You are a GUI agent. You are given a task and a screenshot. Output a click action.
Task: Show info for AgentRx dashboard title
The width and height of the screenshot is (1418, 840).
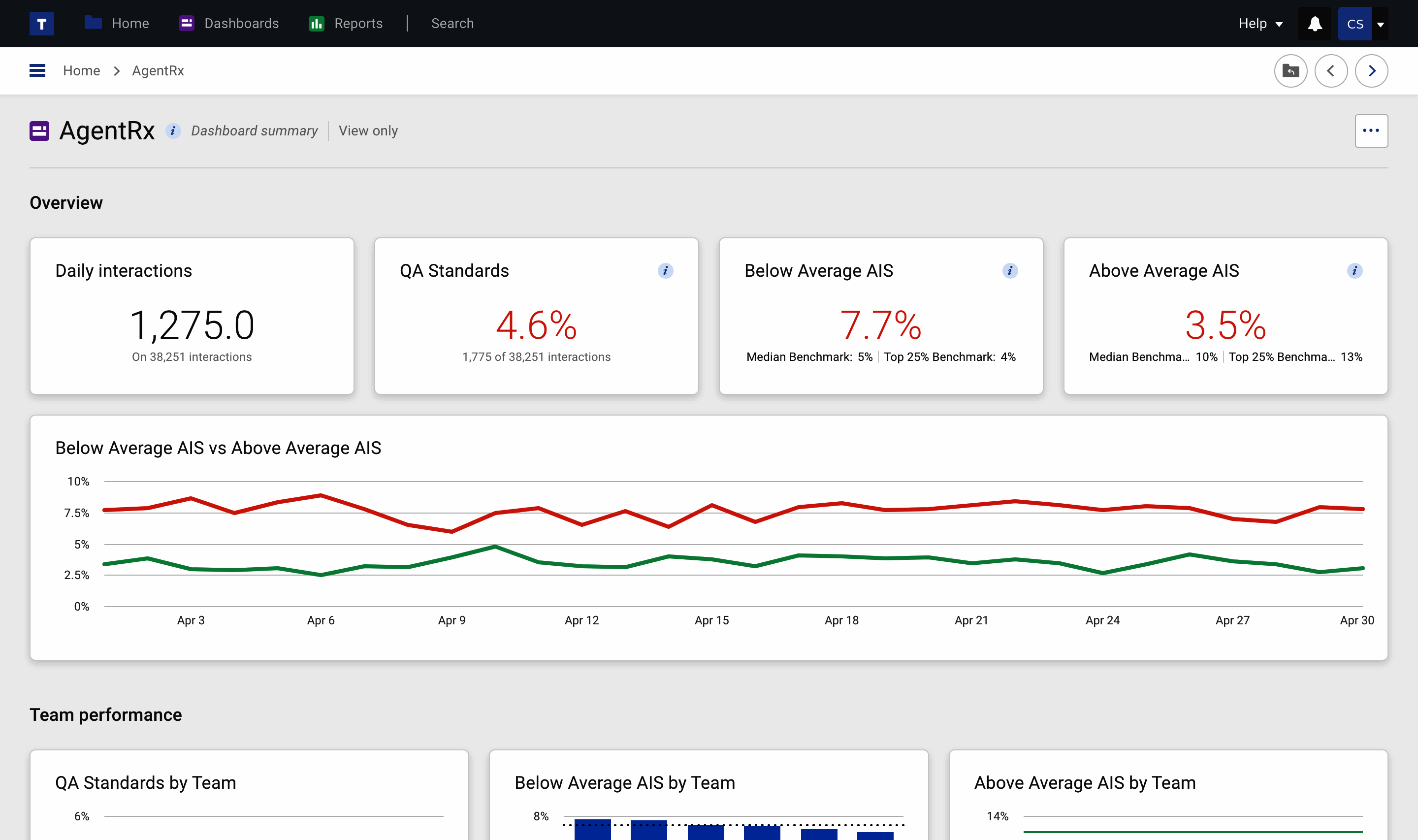click(x=173, y=131)
